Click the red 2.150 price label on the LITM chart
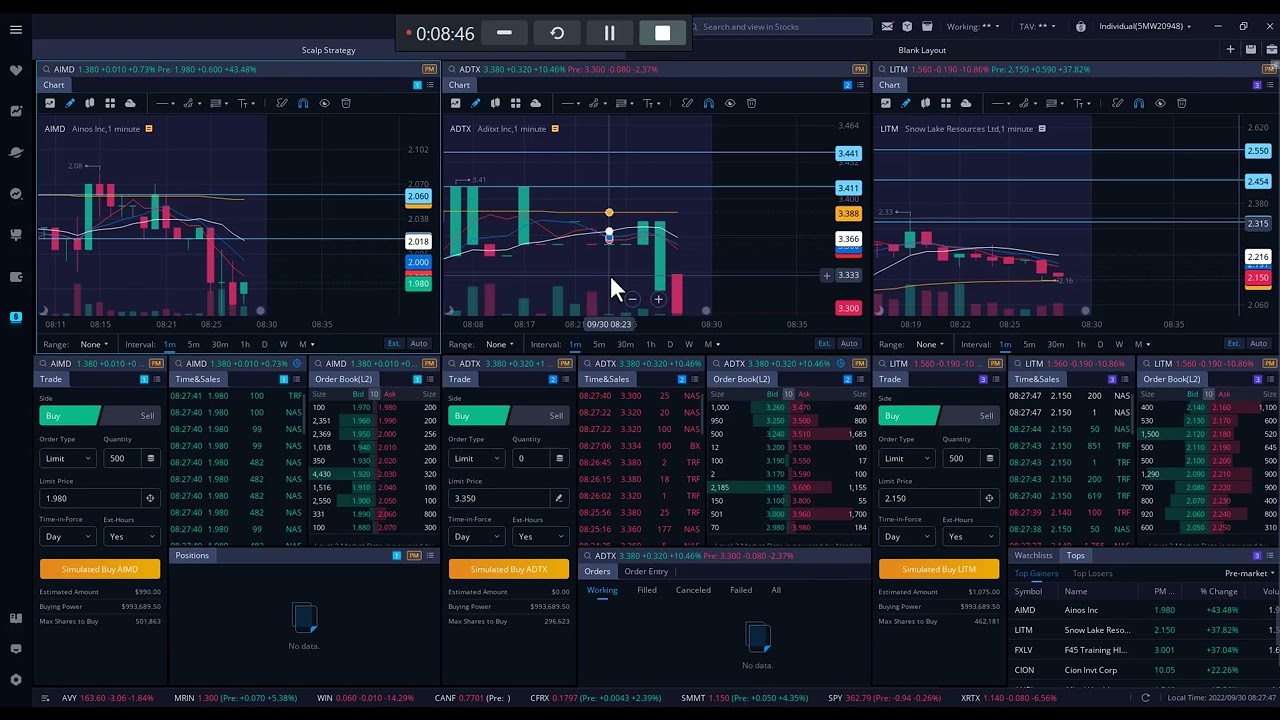This screenshot has height=720, width=1280. pyautogui.click(x=1257, y=278)
